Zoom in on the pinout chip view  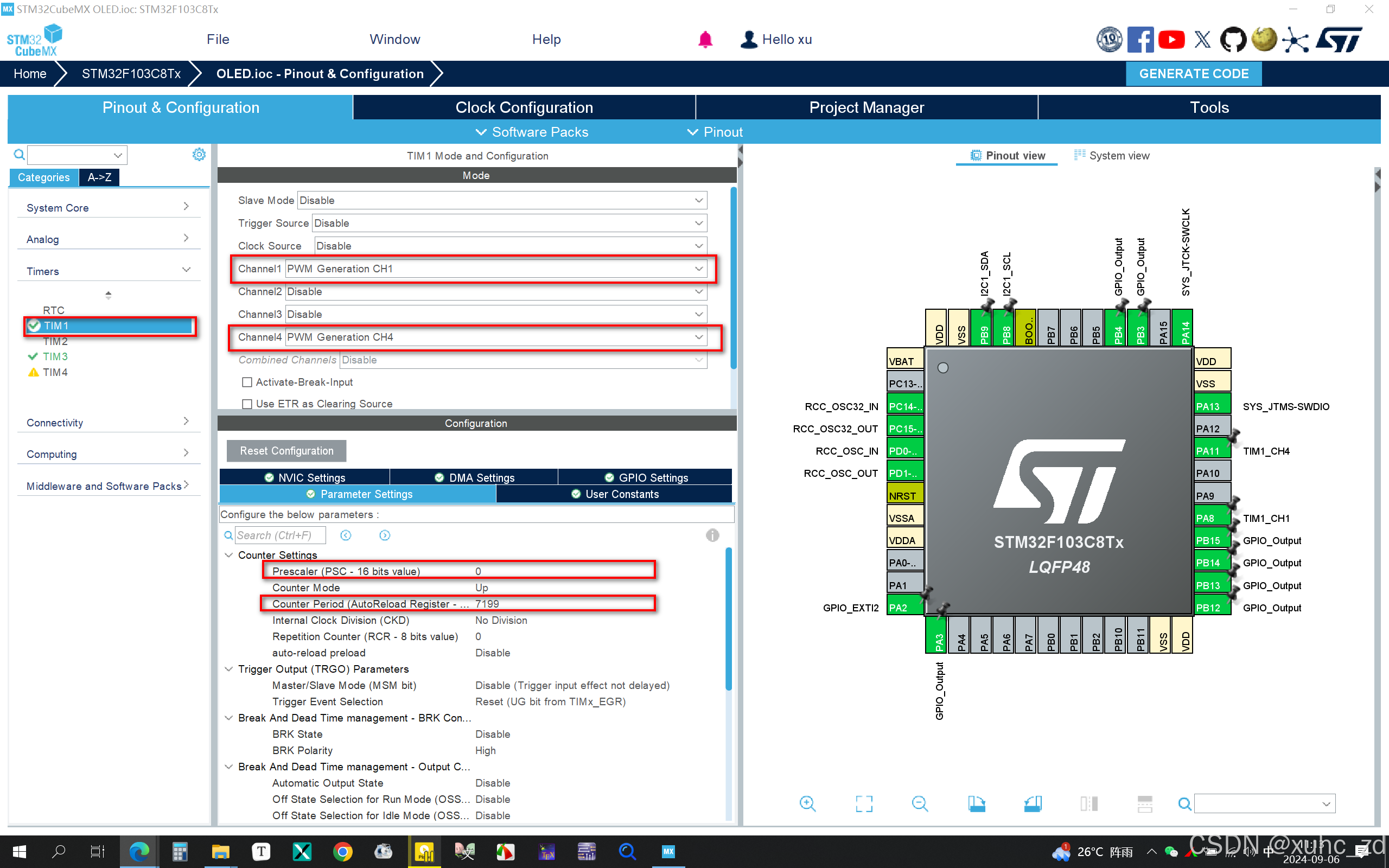pos(807,803)
